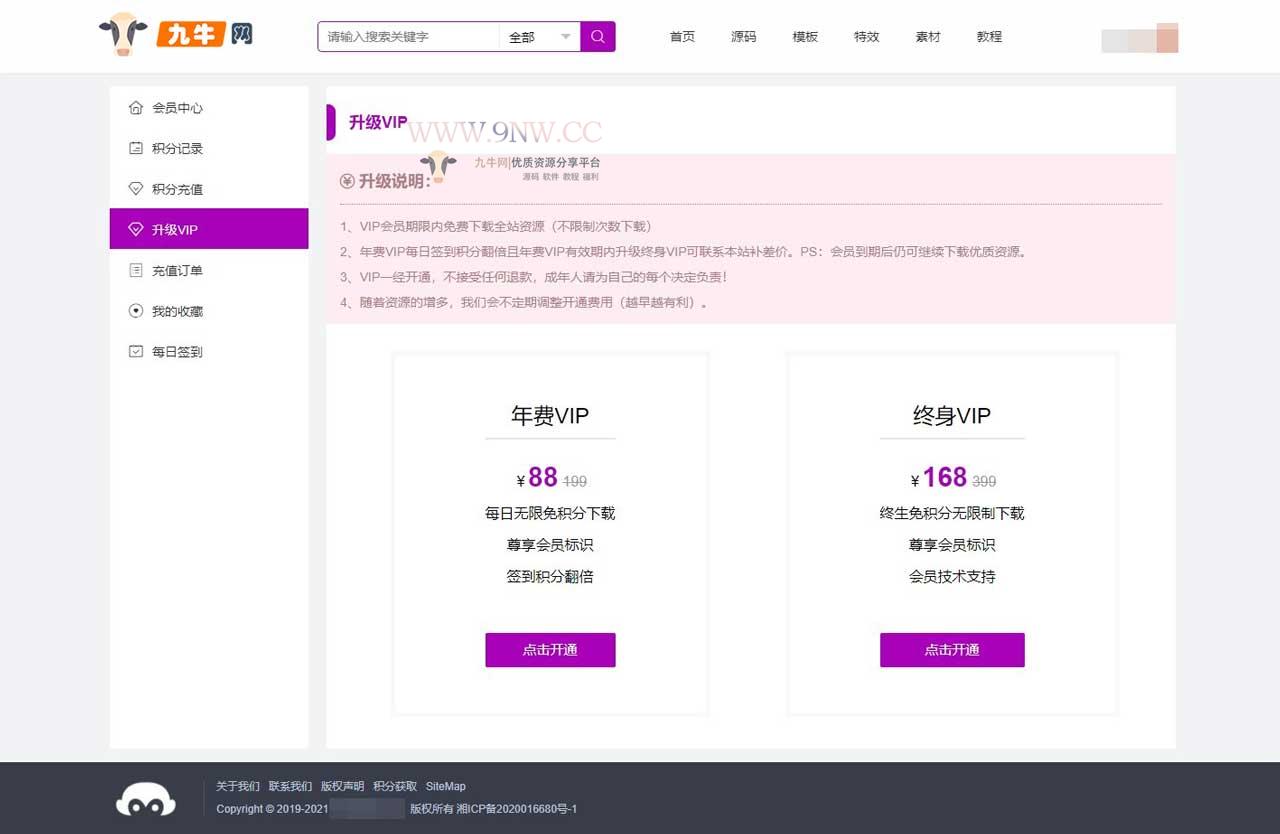Click the search dropdown arrow
Image resolution: width=1280 pixels, height=834 pixels.
[x=566, y=37]
